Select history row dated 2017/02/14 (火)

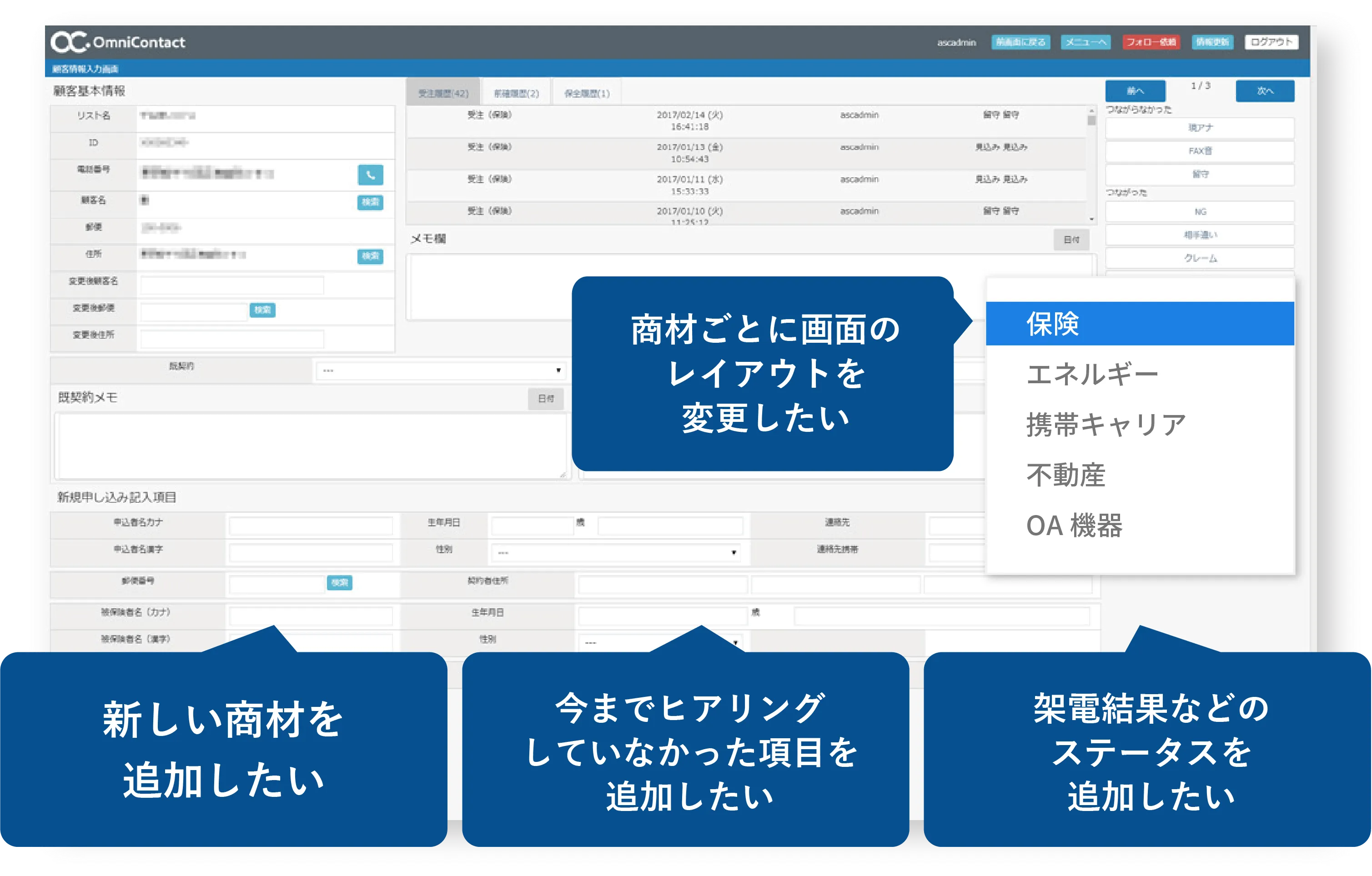[746, 121]
